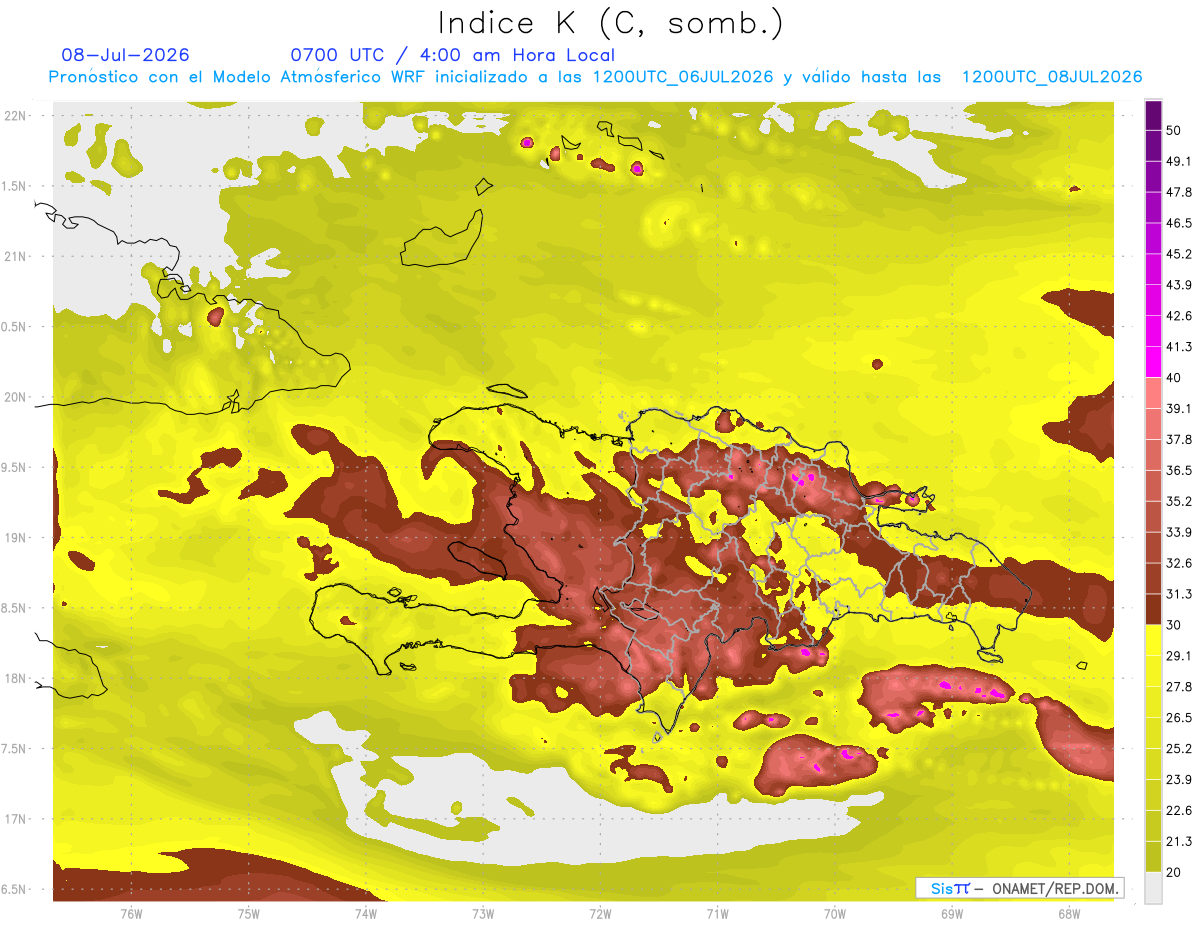Click the legend value 35.2

pos(1178,501)
